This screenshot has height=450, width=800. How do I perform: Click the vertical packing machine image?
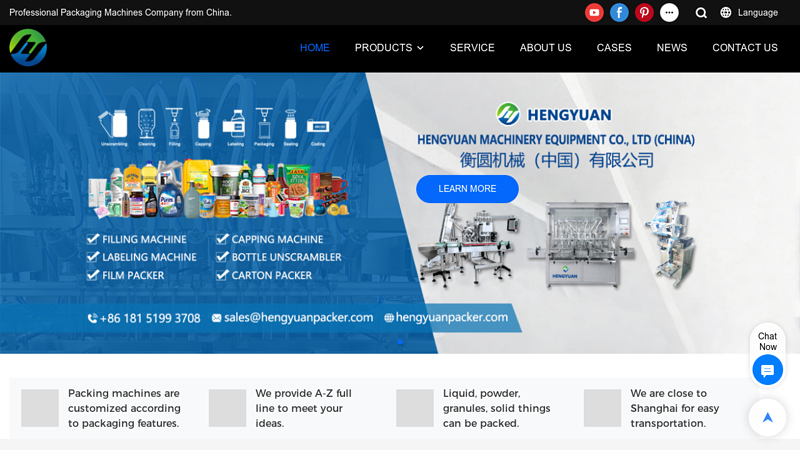click(671, 244)
